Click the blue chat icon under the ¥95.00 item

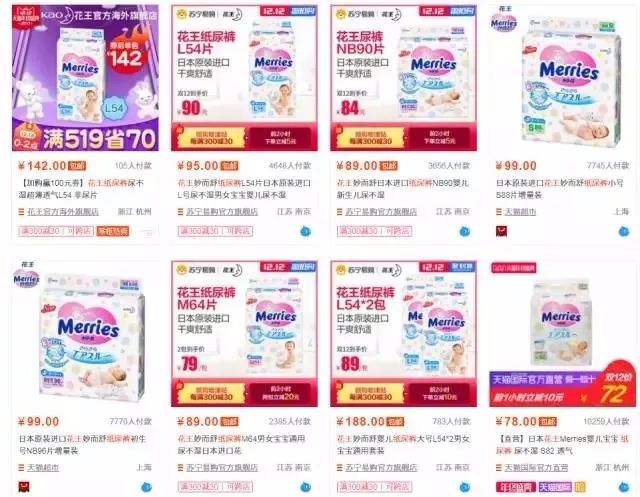pyautogui.click(x=305, y=232)
